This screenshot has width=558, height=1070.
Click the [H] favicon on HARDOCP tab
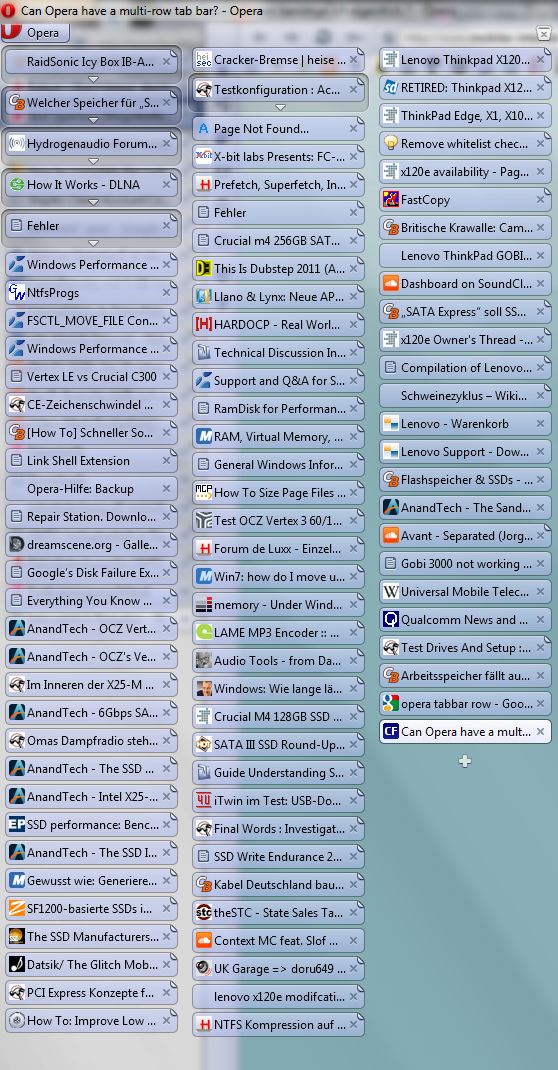click(x=203, y=324)
